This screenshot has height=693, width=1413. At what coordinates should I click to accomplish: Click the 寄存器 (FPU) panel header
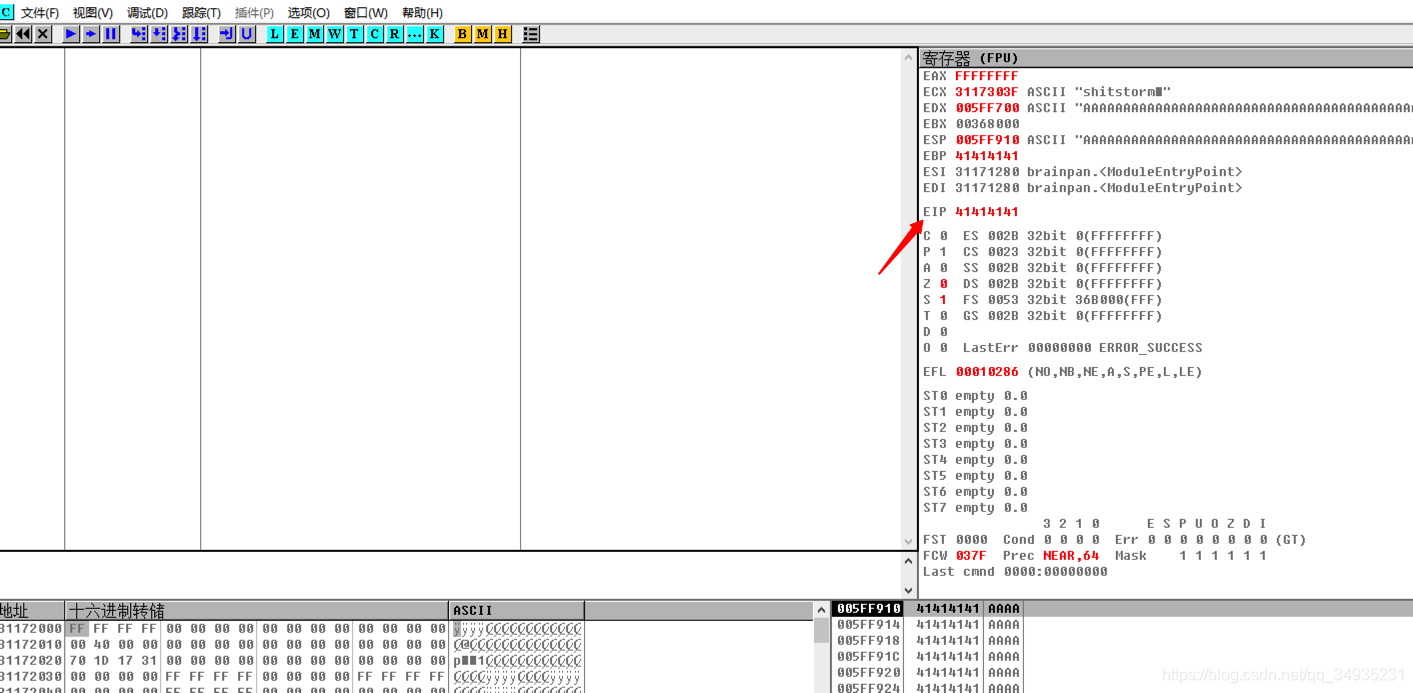[1166, 58]
